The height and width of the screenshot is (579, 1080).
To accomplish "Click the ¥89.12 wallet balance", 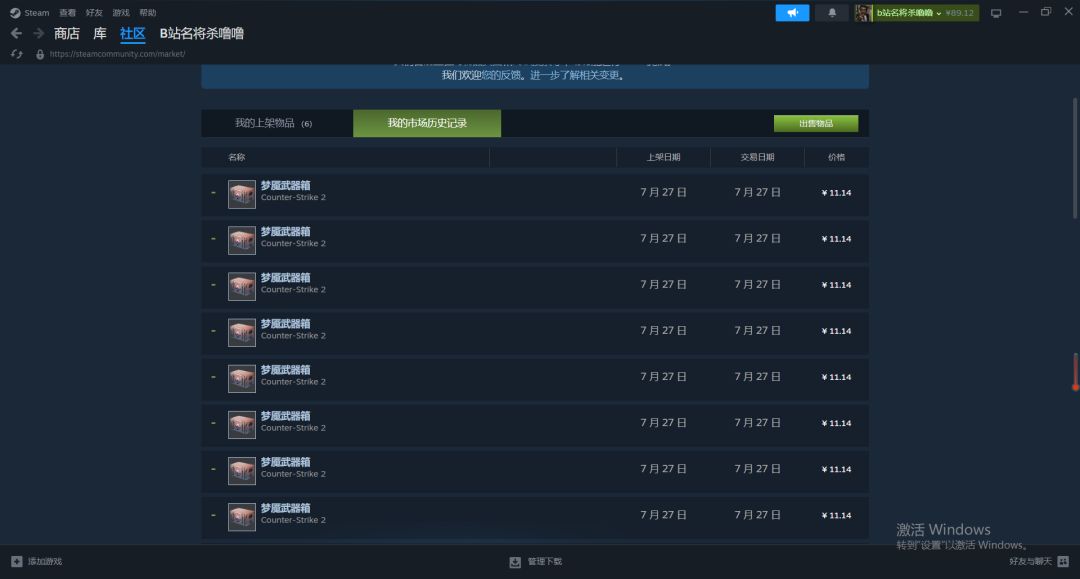I will [x=959, y=12].
